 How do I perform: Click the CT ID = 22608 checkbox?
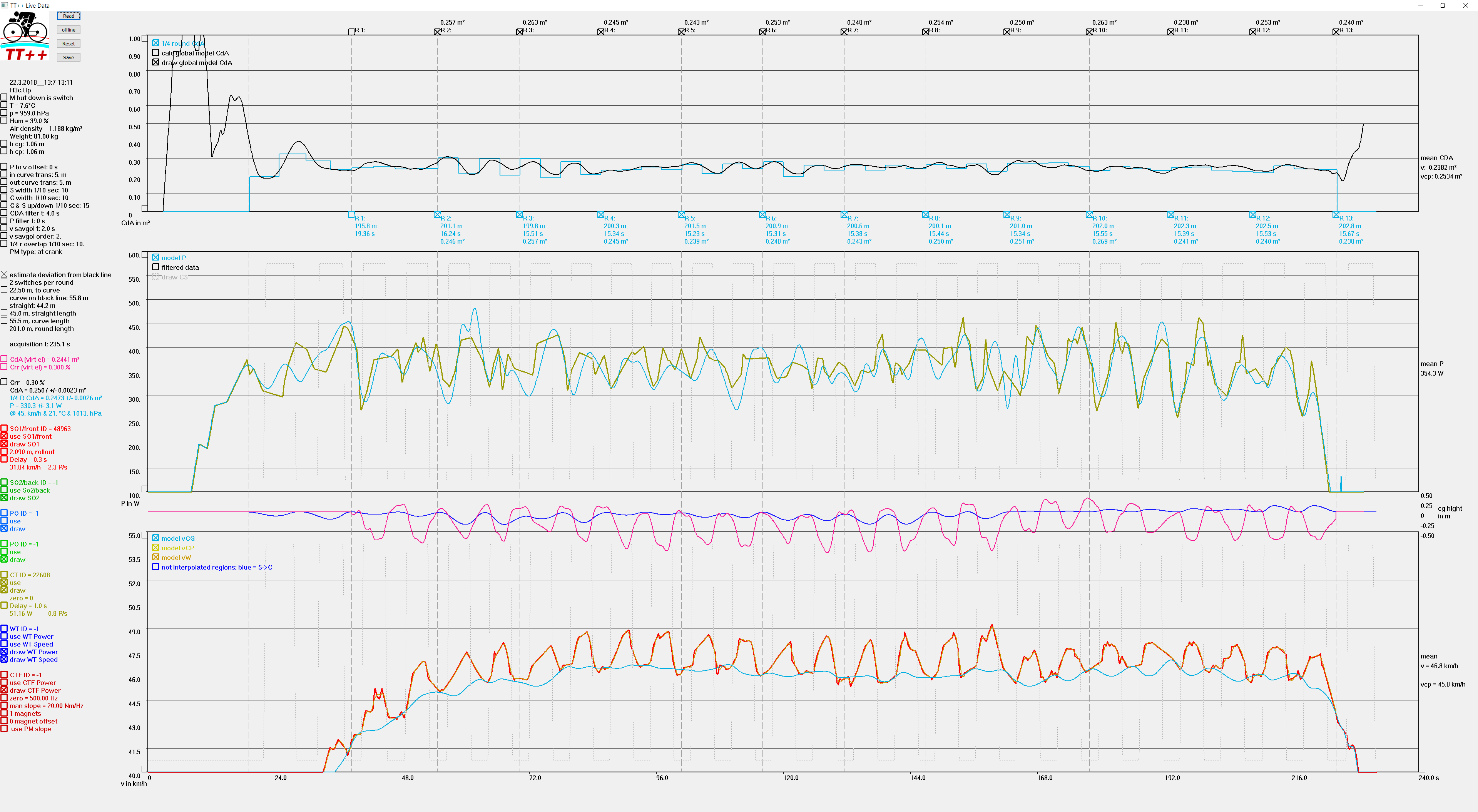[4, 575]
